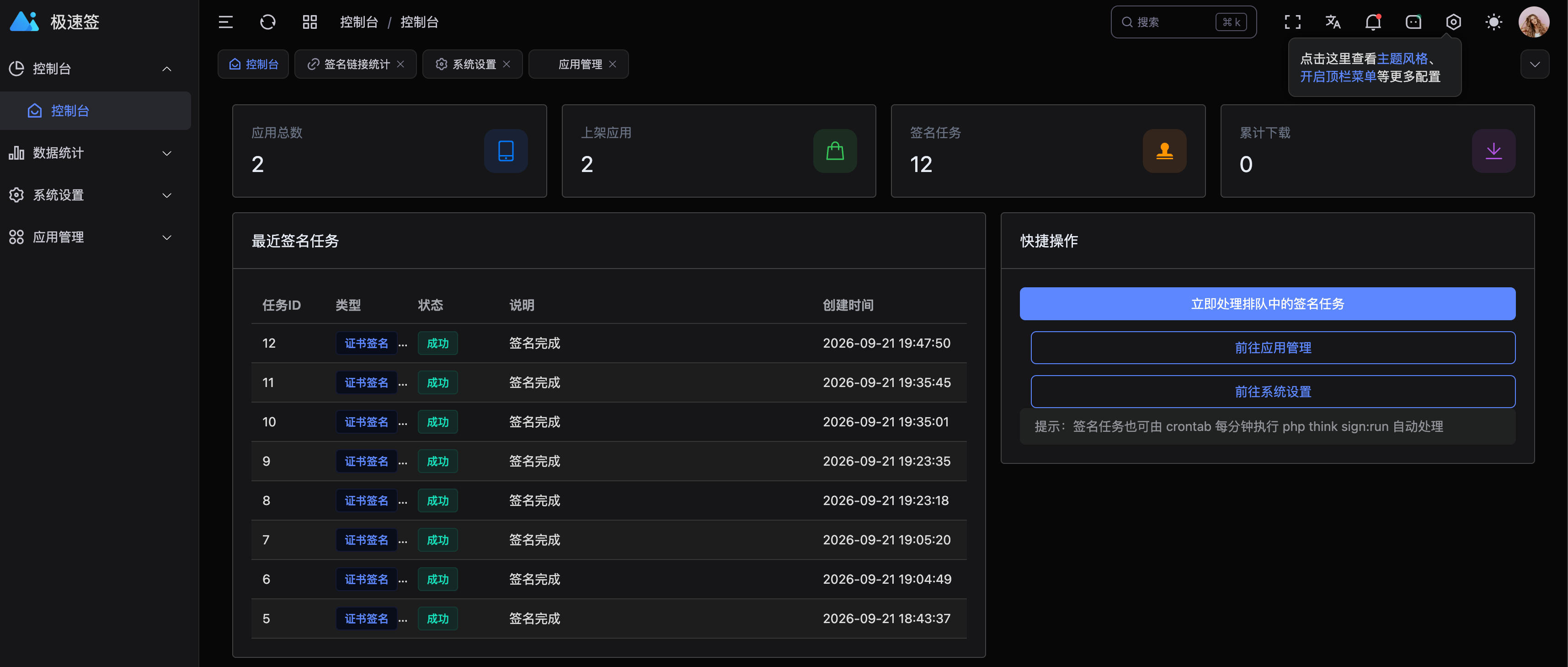
Task: Click the crontab hint text
Action: pos(1239,426)
